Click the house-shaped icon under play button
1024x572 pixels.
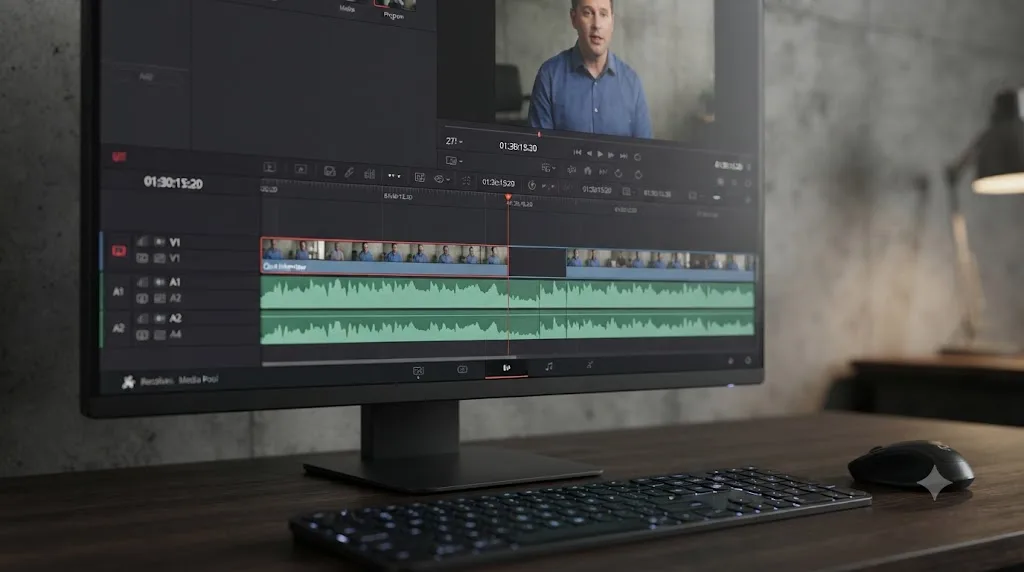coord(588,170)
